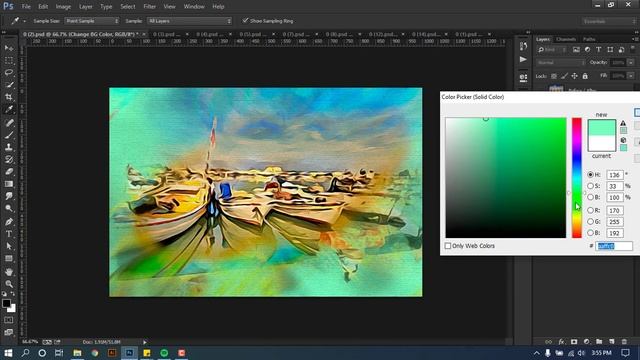
Task: Select the Brush tool
Action: coord(9,135)
